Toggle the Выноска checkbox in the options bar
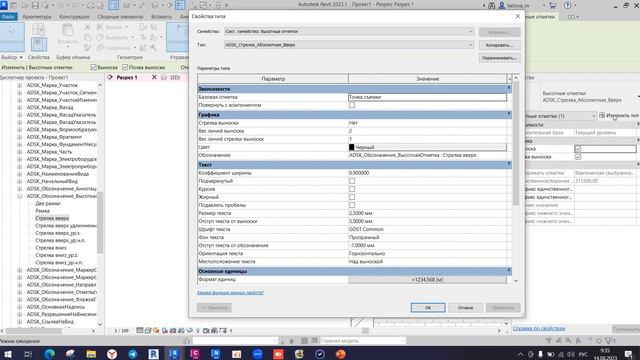This screenshot has width=640, height=360. [93, 67]
